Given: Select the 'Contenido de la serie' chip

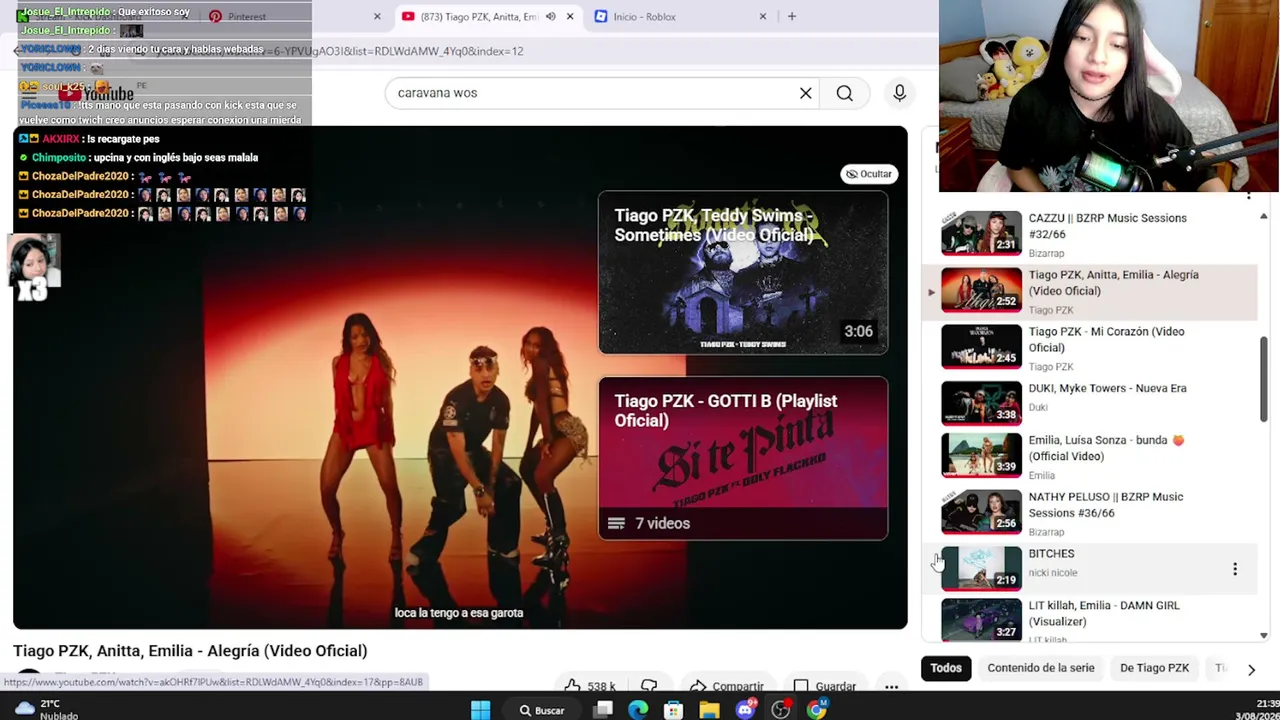Looking at the screenshot, I should click(1041, 668).
